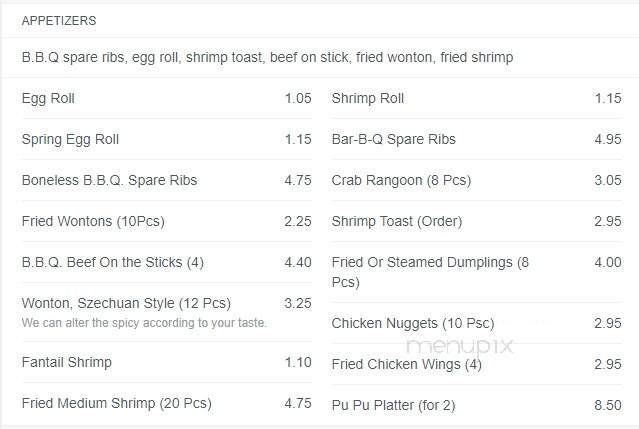Image resolution: width=639 pixels, height=429 pixels.
Task: Click the appetizer description line of text
Action: click(x=267, y=57)
